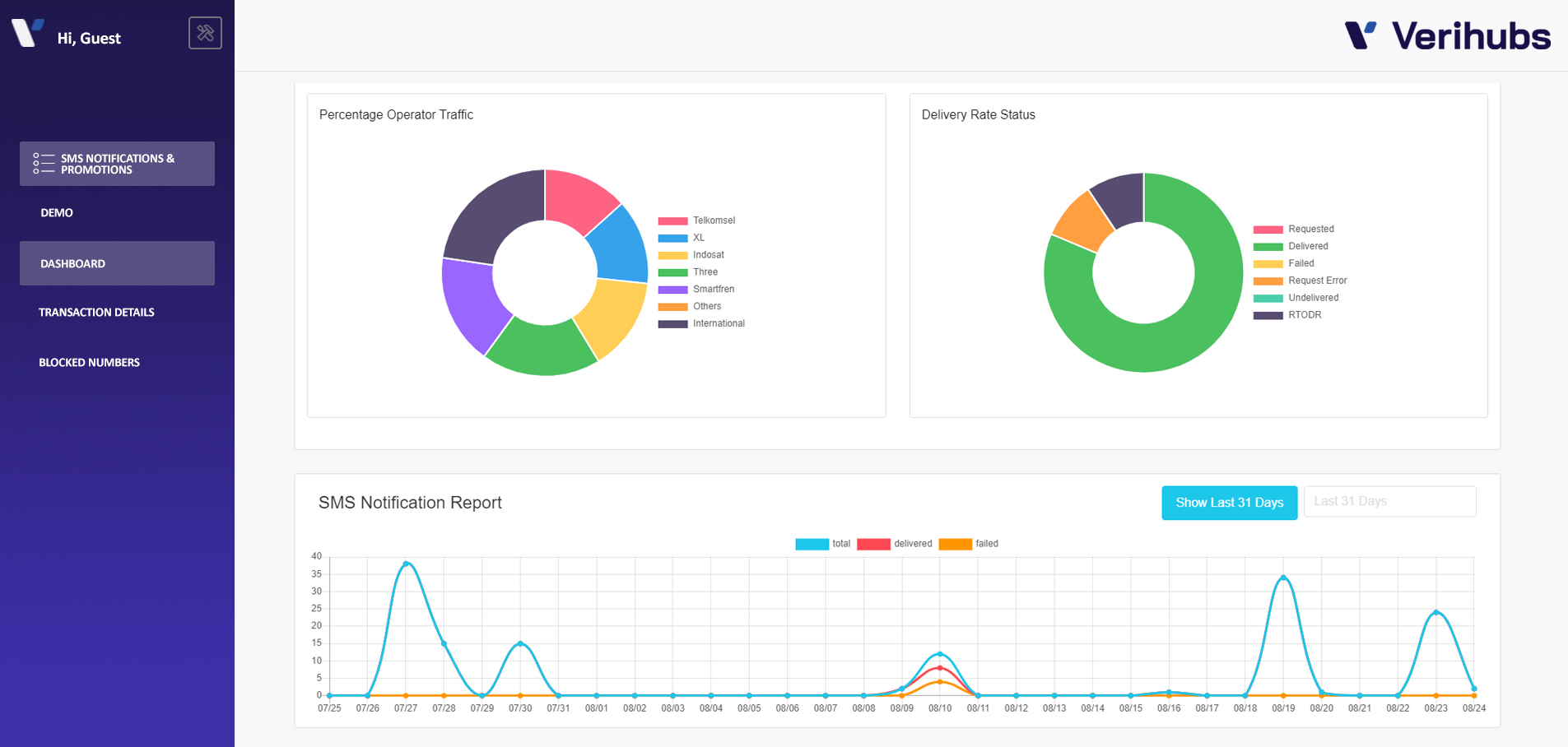Click the International legend color swatch
Image resolution: width=1568 pixels, height=747 pixels.
coord(672,324)
